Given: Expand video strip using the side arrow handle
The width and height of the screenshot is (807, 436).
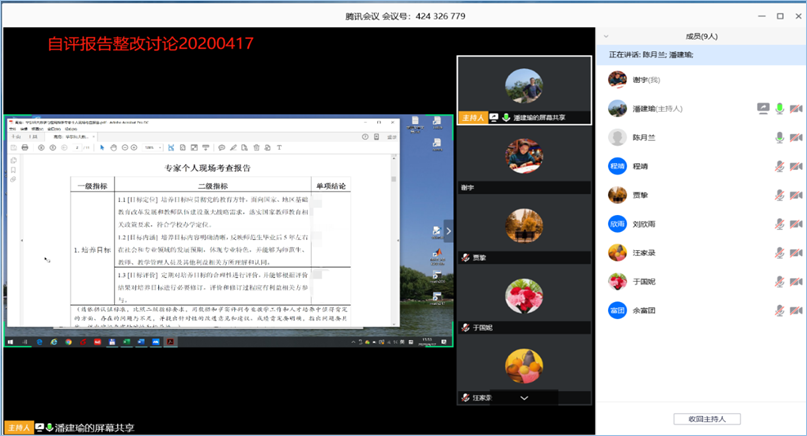Looking at the screenshot, I should [x=448, y=232].
